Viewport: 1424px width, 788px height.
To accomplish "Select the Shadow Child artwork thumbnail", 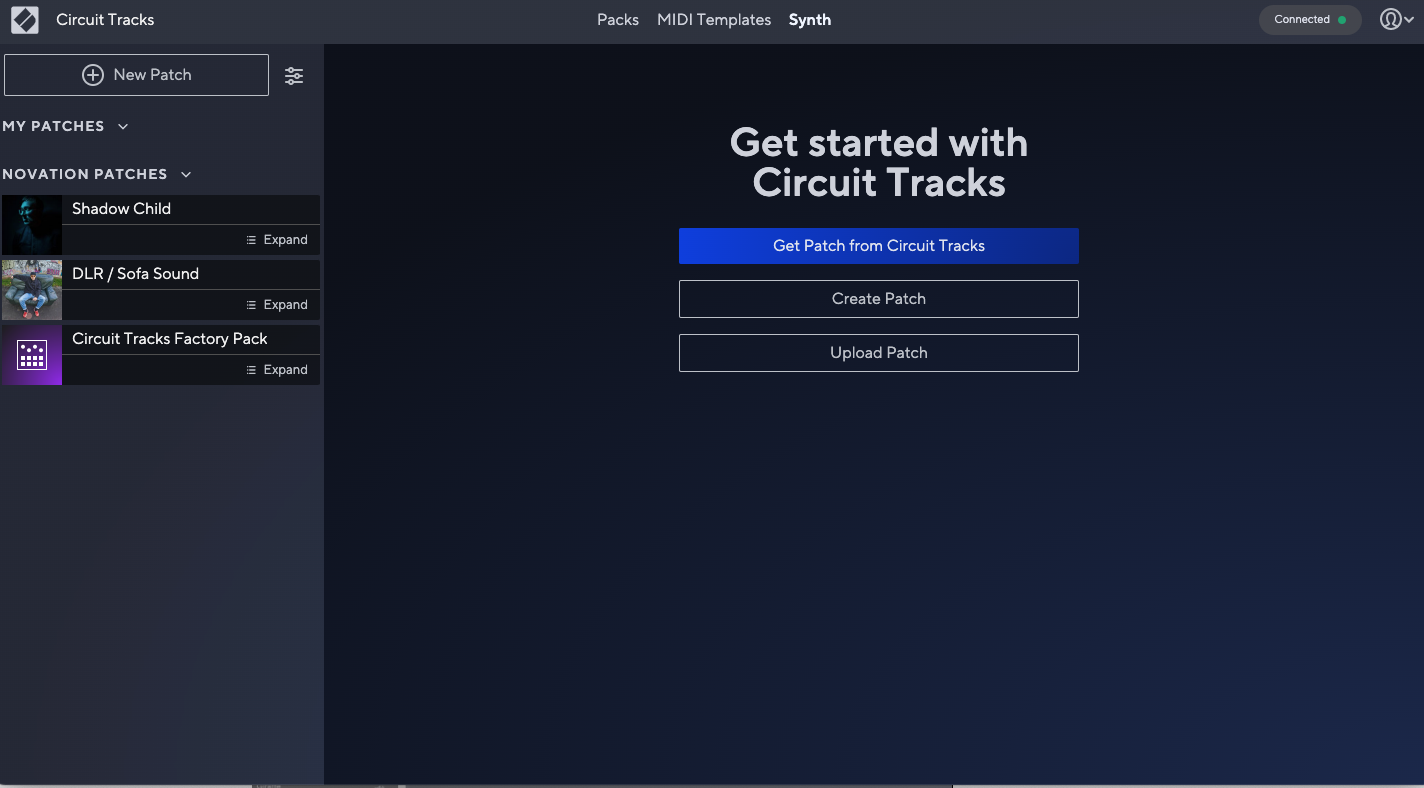I will tap(32, 225).
